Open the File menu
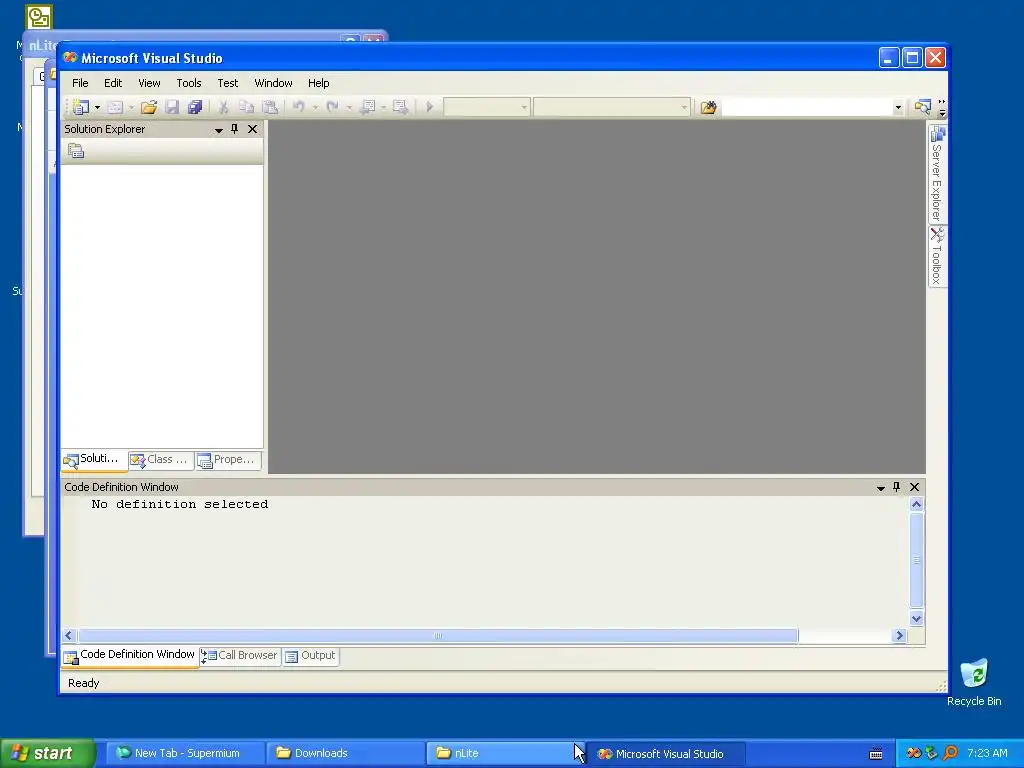The height and width of the screenshot is (768, 1024). 80,83
